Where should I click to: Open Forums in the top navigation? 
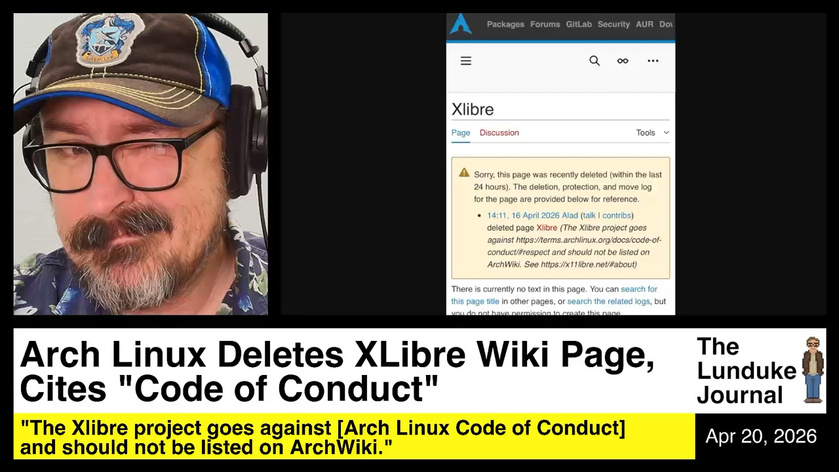coord(545,25)
